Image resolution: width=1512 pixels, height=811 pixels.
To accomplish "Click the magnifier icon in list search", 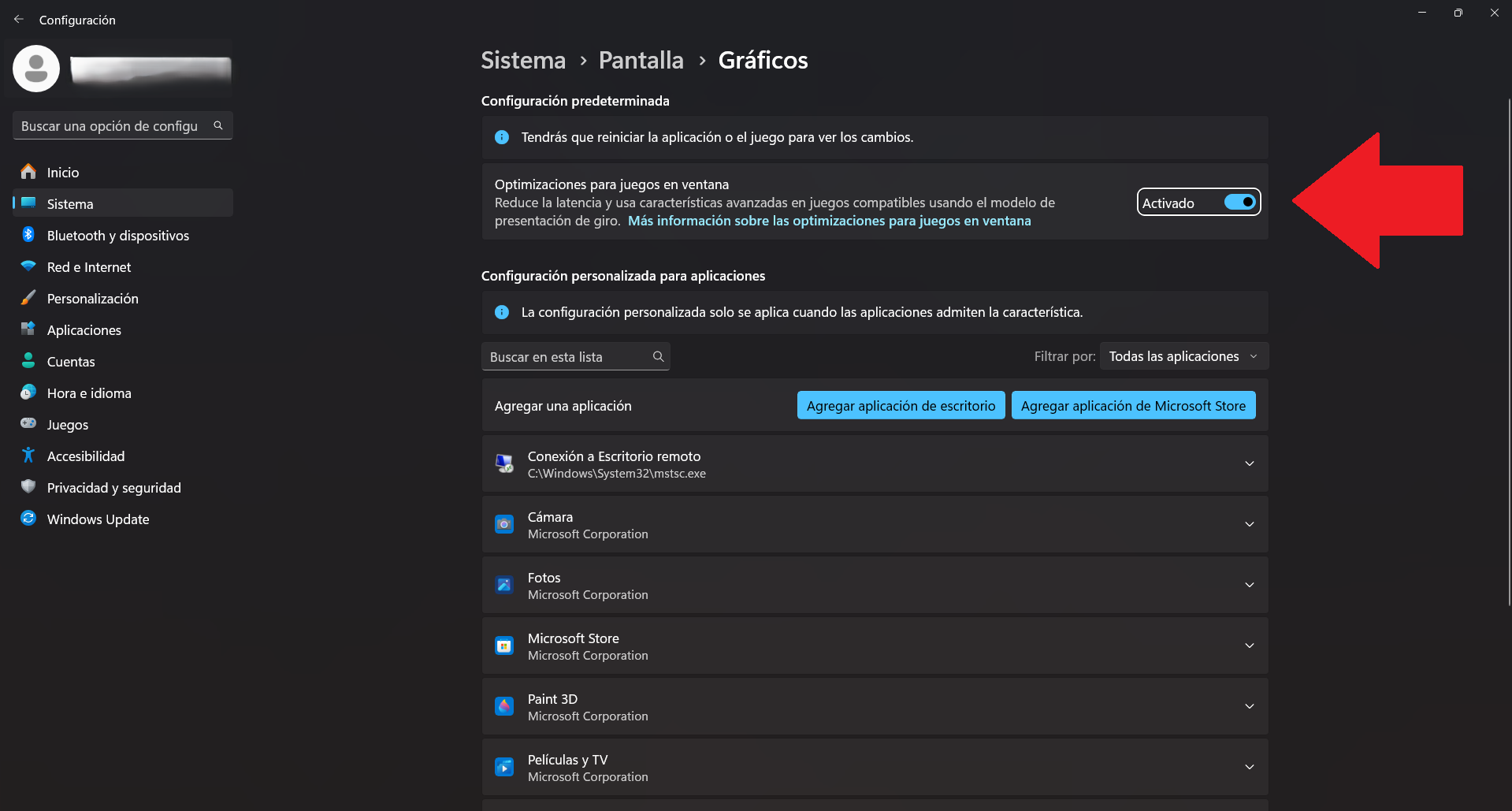I will 658,356.
